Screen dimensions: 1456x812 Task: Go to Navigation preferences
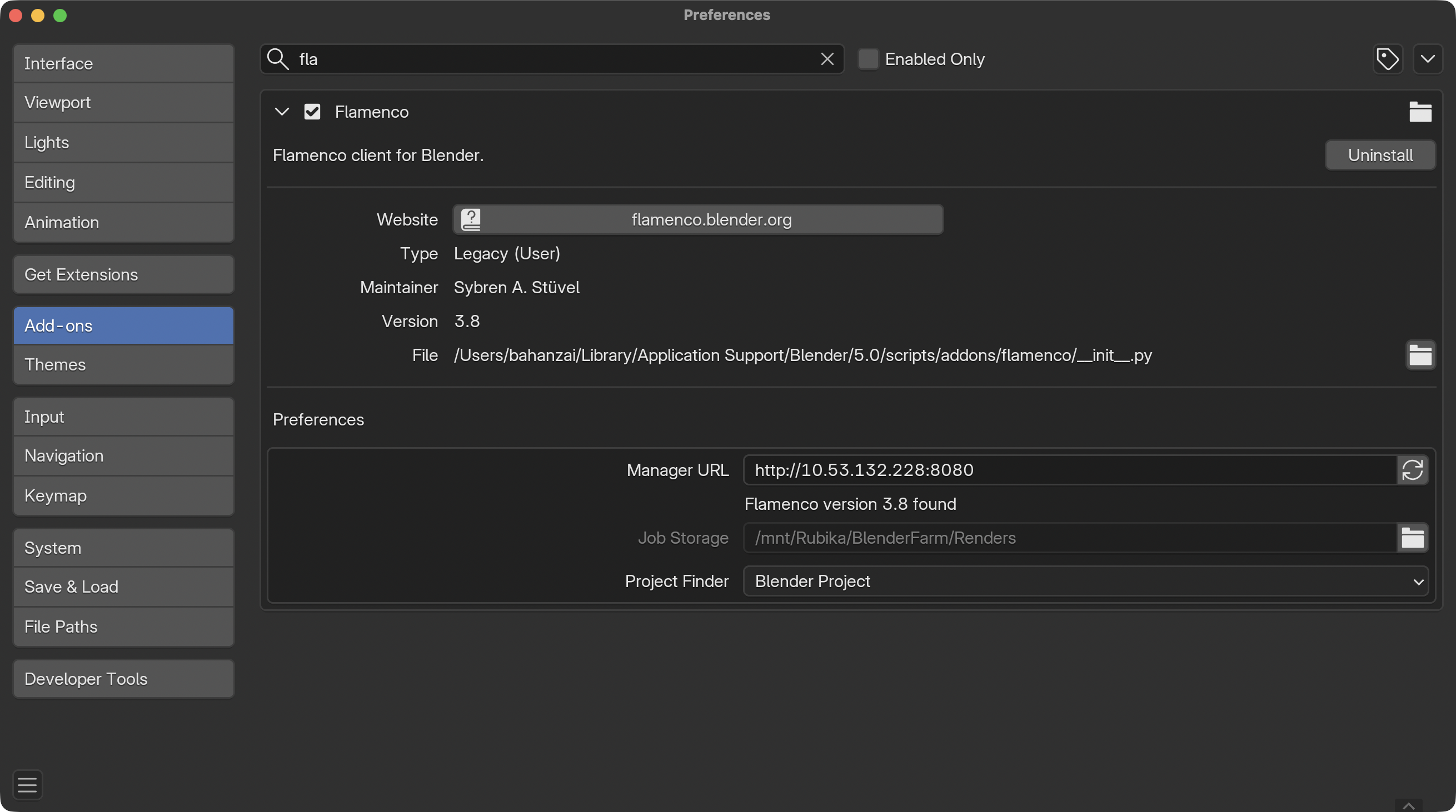123,455
